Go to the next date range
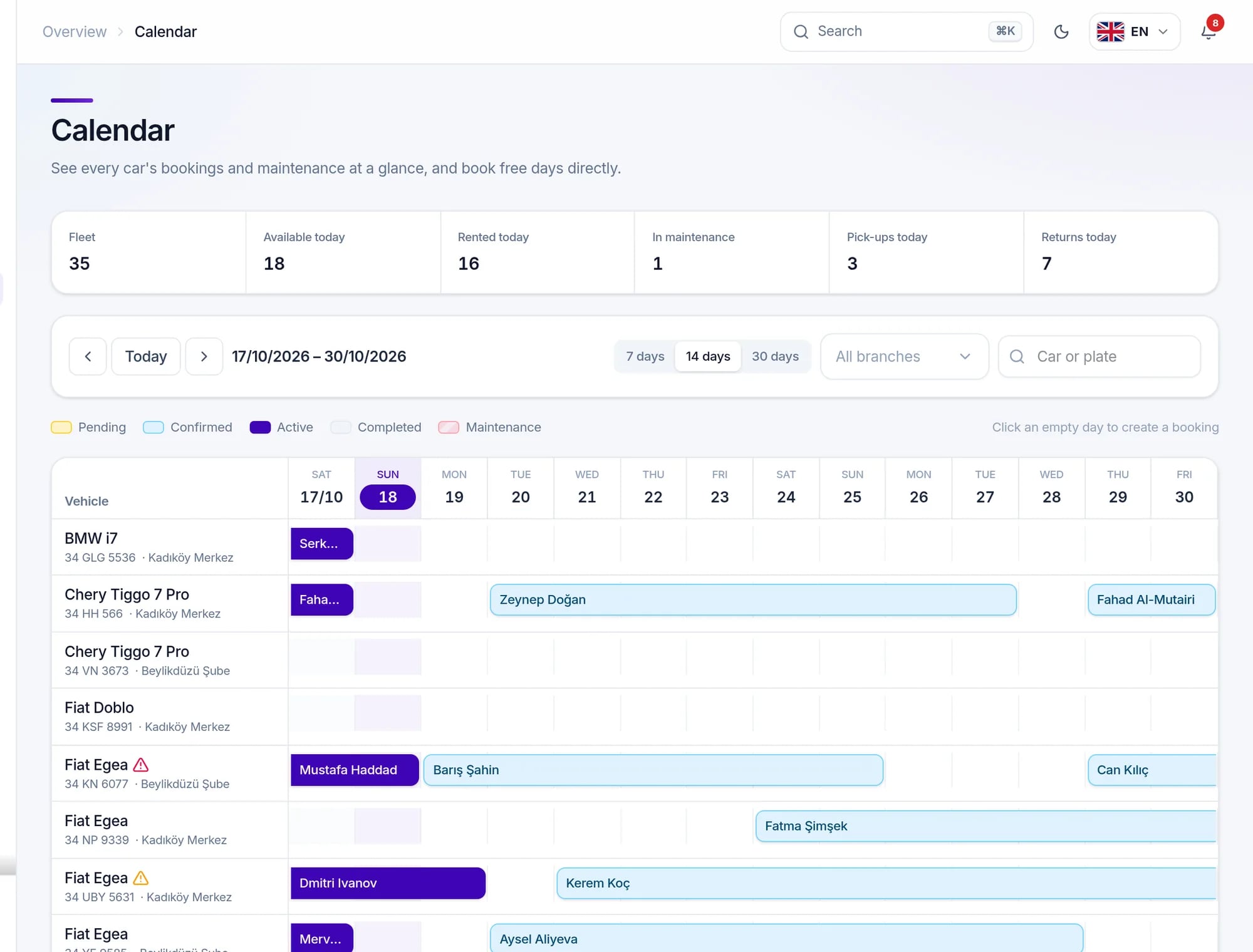This screenshot has width=1253, height=952. (x=204, y=356)
